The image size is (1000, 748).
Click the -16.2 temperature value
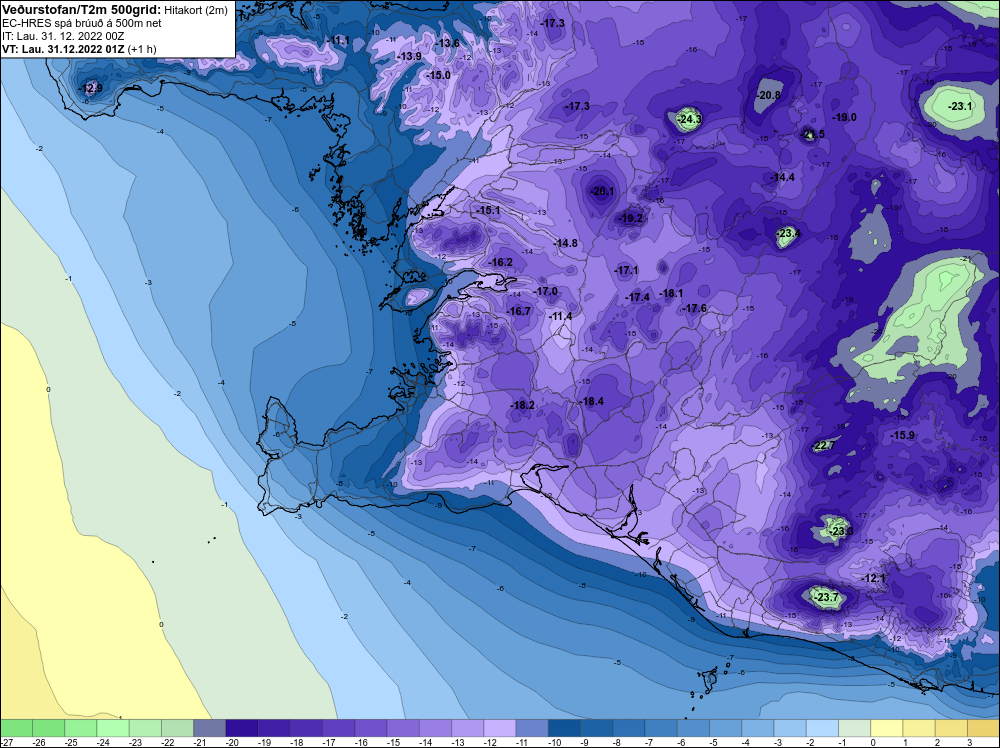[x=501, y=262]
